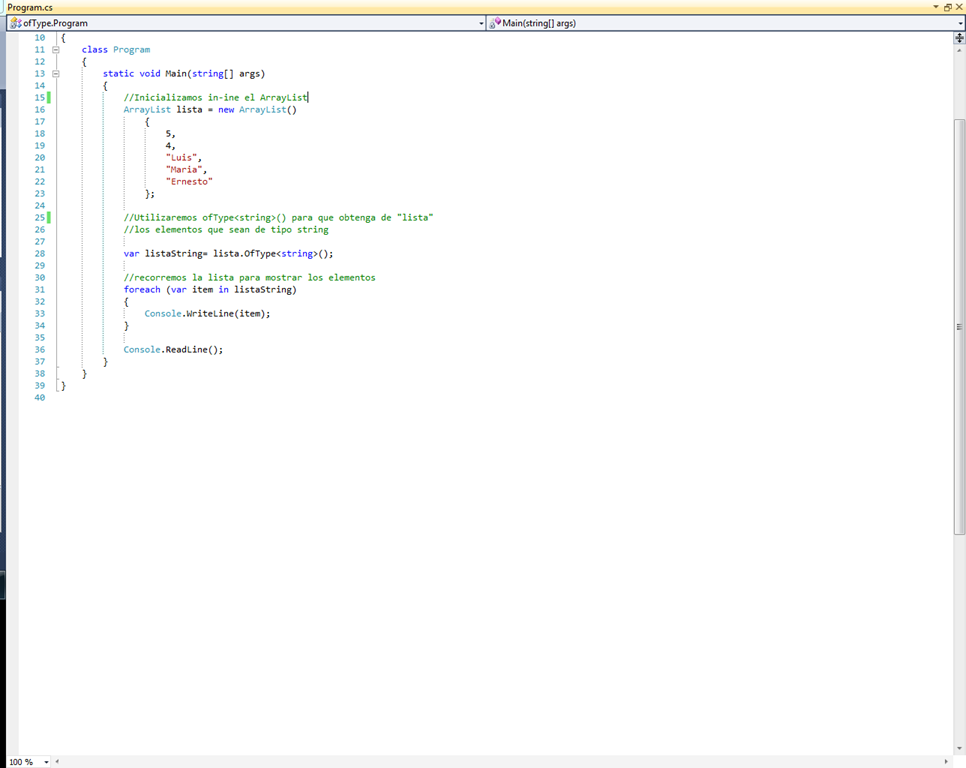966x768 pixels.
Task: Click the horizontal scrollbar right arrow
Action: [x=947, y=762]
